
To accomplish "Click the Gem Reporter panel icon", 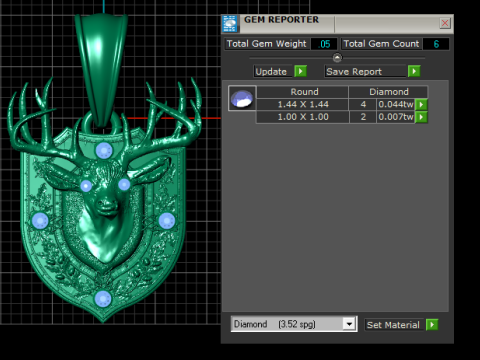I will (230, 24).
